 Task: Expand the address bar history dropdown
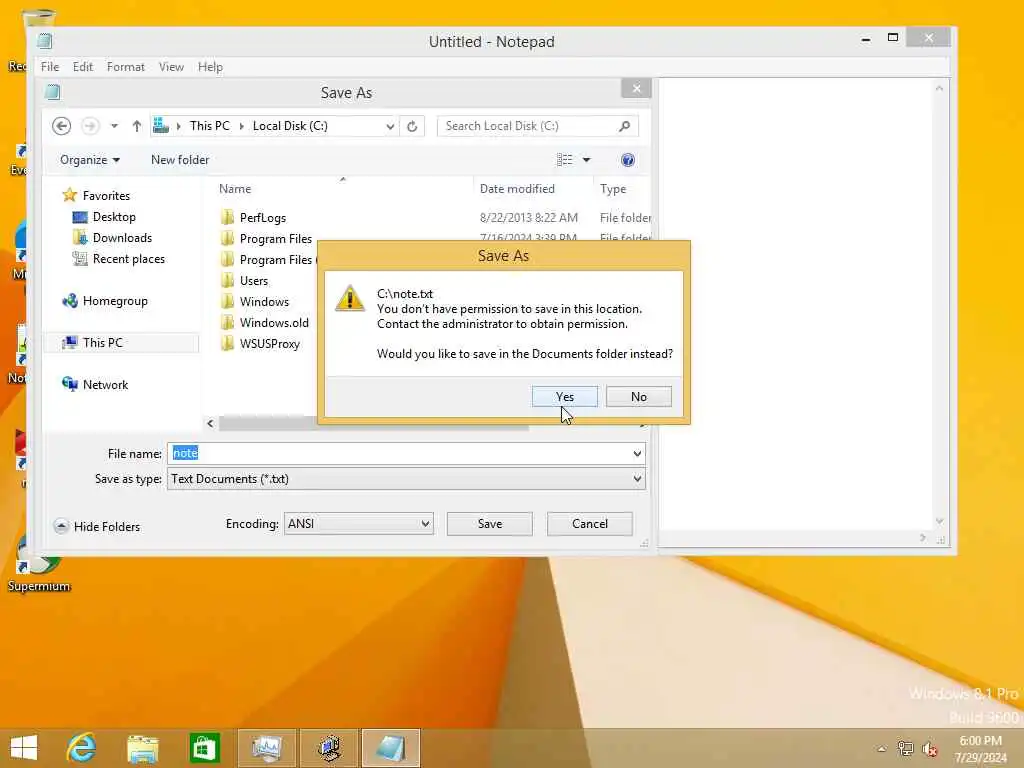click(x=390, y=126)
